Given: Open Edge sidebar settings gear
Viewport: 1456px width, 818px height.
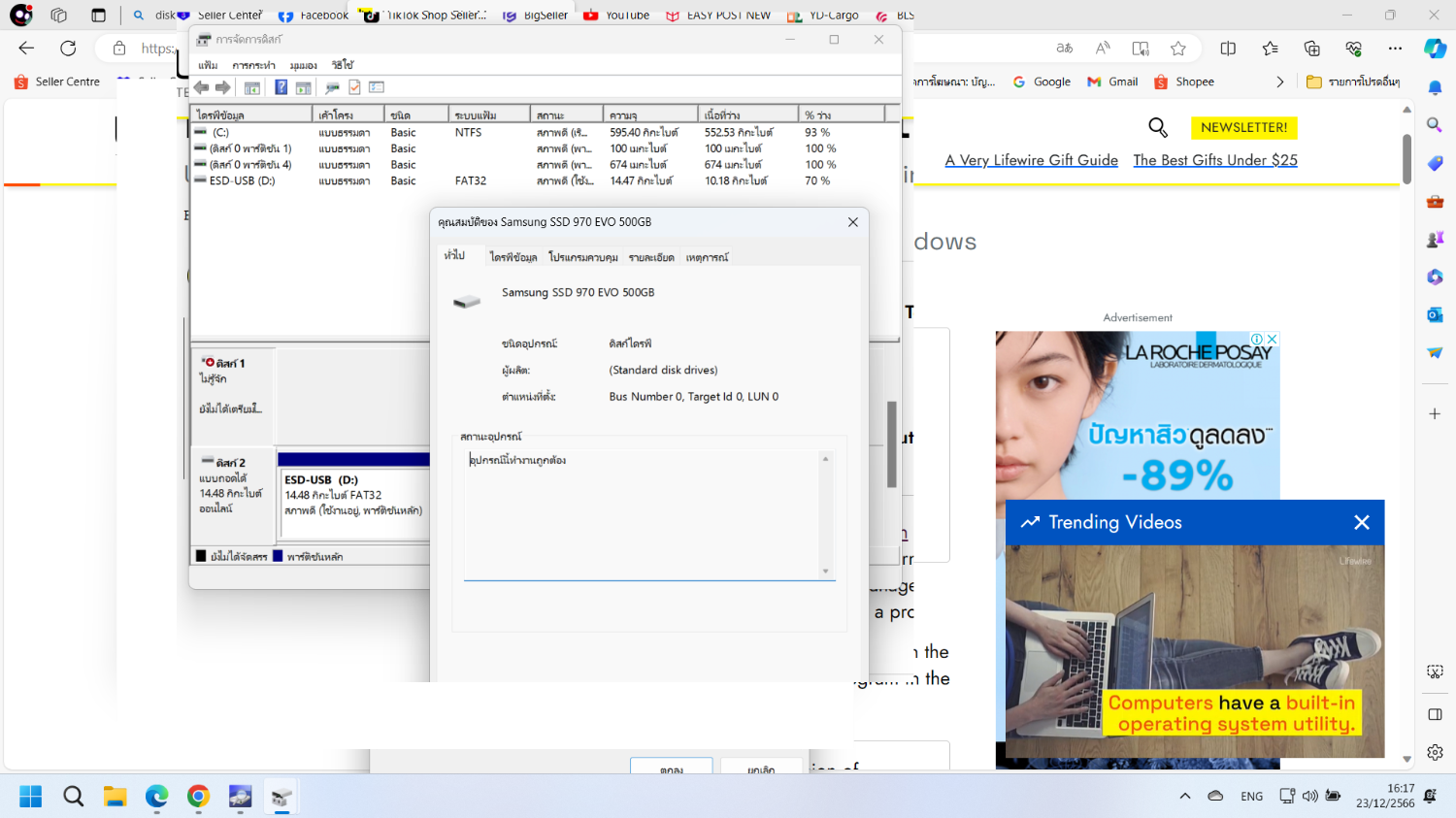Looking at the screenshot, I should pos(1435,752).
